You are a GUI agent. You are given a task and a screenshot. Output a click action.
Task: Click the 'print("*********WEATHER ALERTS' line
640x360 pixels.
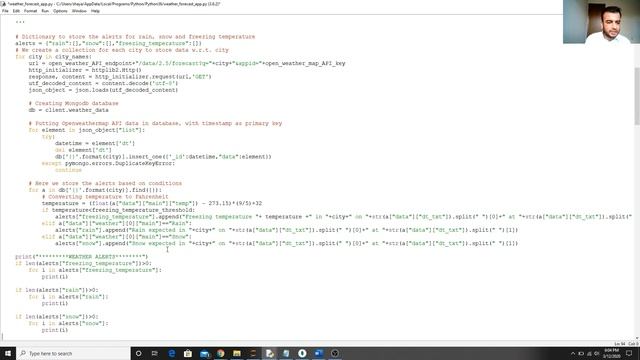(x=82, y=257)
